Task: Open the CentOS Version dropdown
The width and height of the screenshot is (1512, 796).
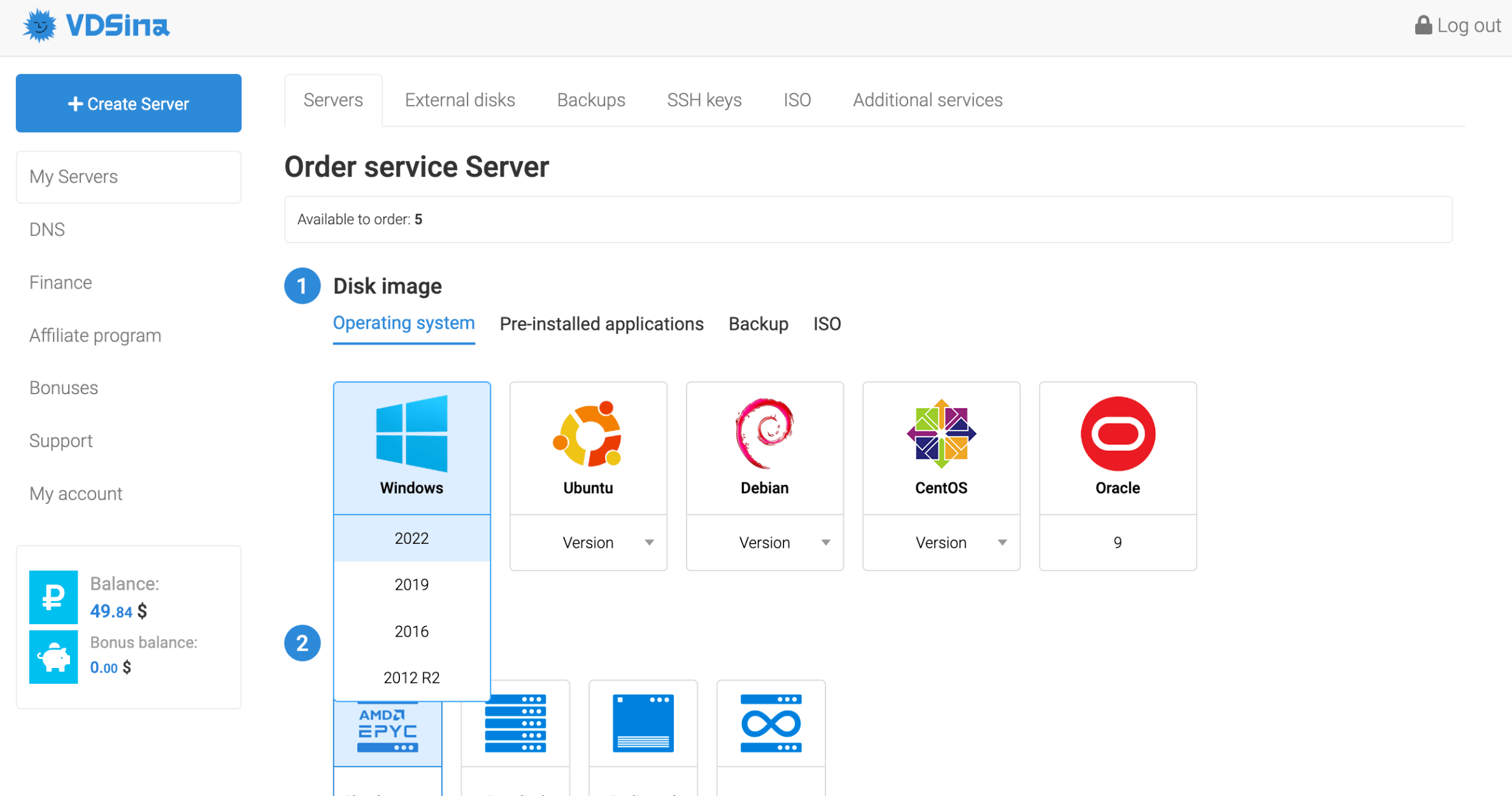Action: click(941, 543)
